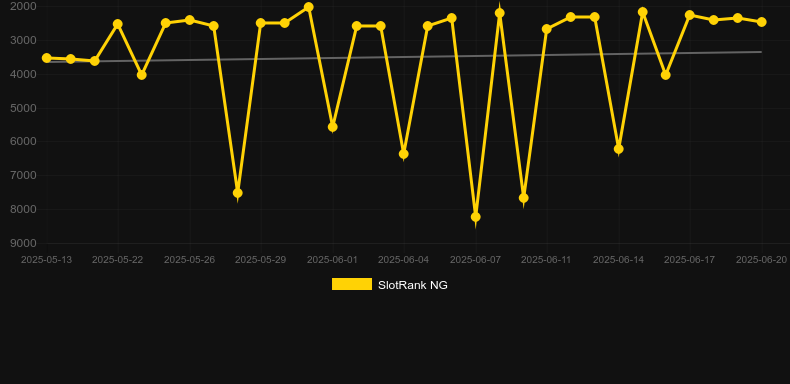Screen dimensions: 790x384
Task: Select the 2025-05-22 data point near 2500
Action: pos(118,24)
